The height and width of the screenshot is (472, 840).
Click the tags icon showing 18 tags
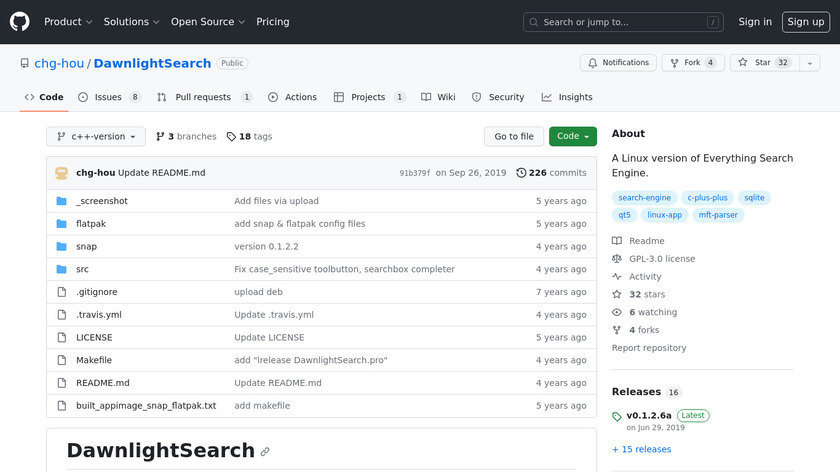point(232,137)
